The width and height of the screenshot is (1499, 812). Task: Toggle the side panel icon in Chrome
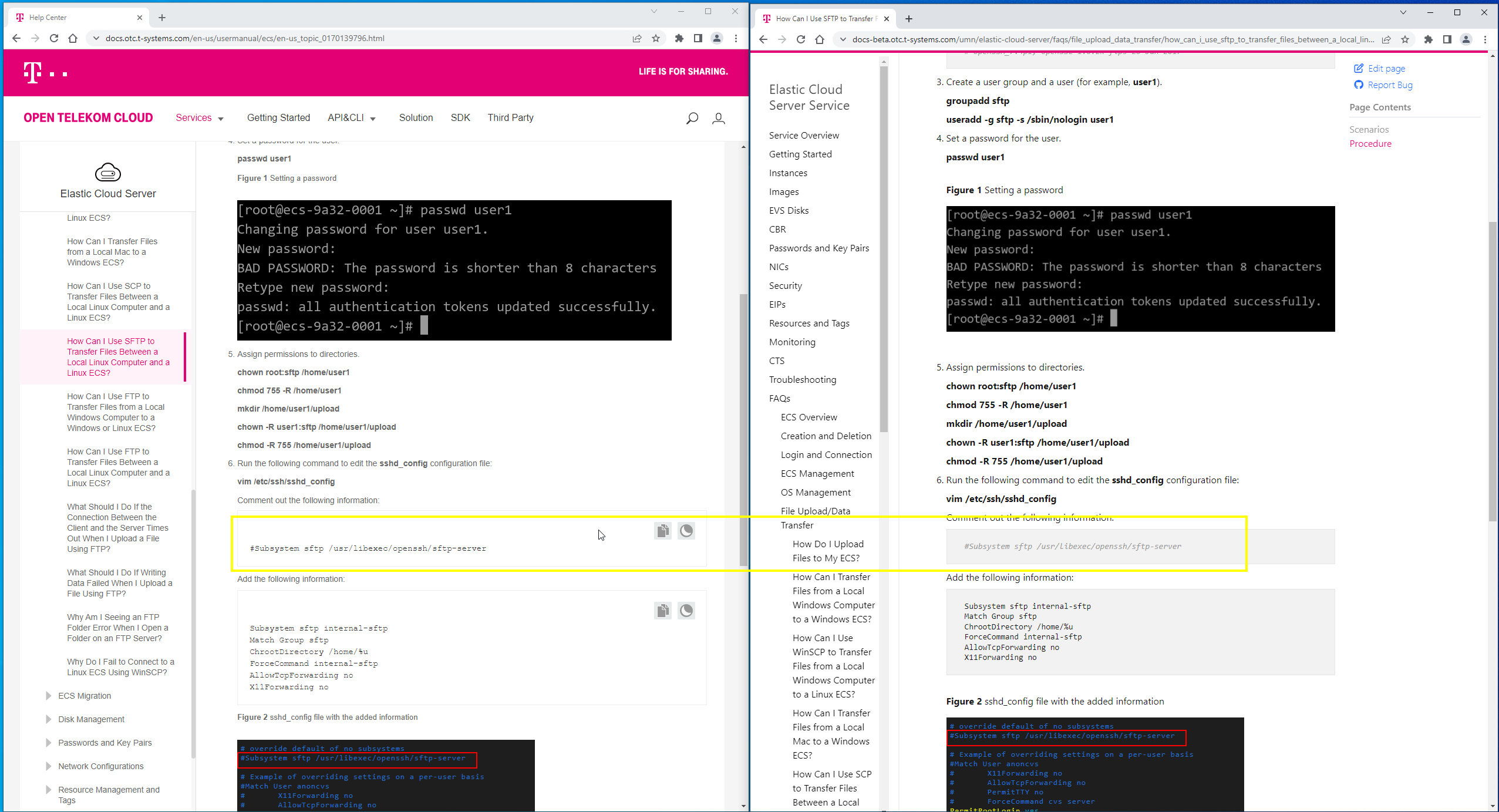click(x=698, y=38)
